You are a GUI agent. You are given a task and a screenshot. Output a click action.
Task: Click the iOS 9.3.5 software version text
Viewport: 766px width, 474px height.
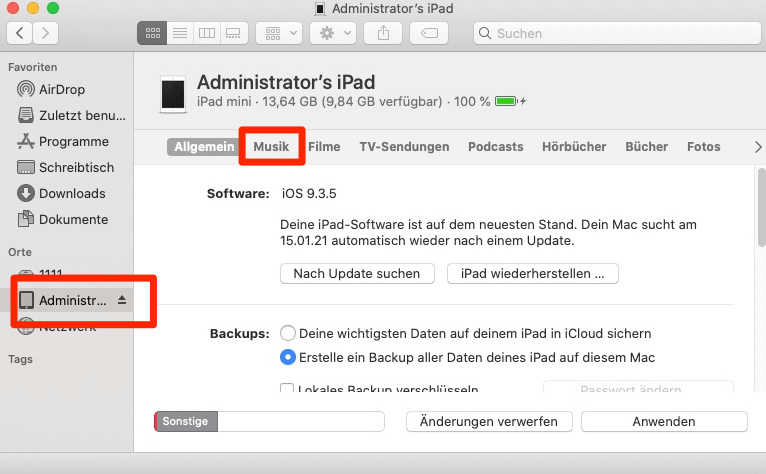click(x=309, y=194)
